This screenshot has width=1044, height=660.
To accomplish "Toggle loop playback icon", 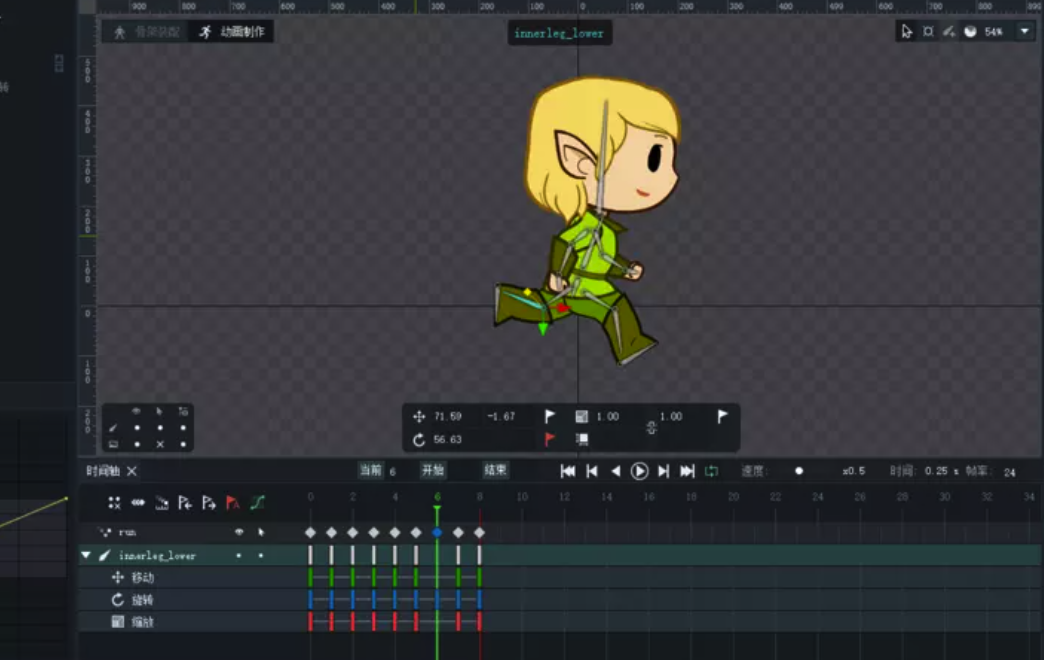I will pyautogui.click(x=712, y=471).
